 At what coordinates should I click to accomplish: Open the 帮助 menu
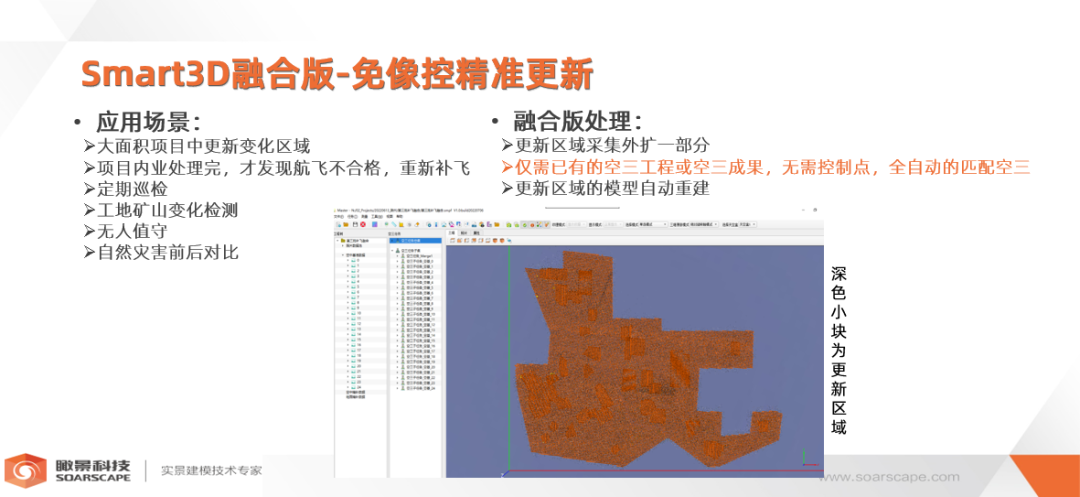pos(399,216)
